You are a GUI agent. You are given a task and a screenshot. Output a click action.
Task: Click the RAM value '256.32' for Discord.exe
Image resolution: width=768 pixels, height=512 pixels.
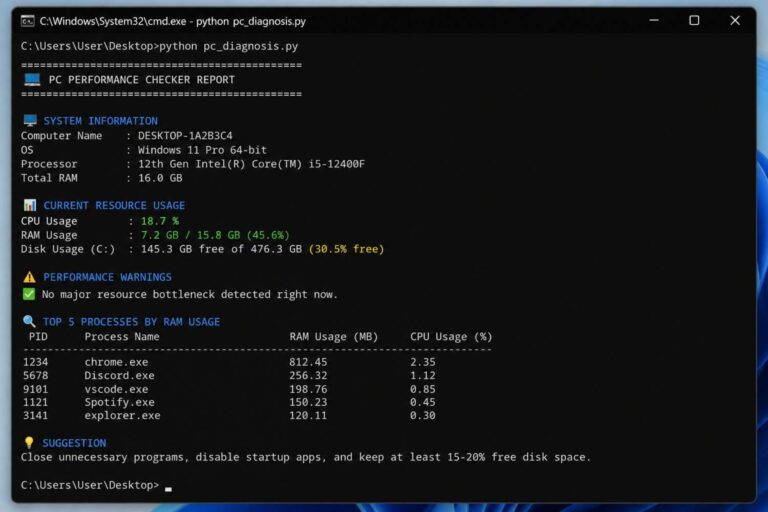click(308, 376)
